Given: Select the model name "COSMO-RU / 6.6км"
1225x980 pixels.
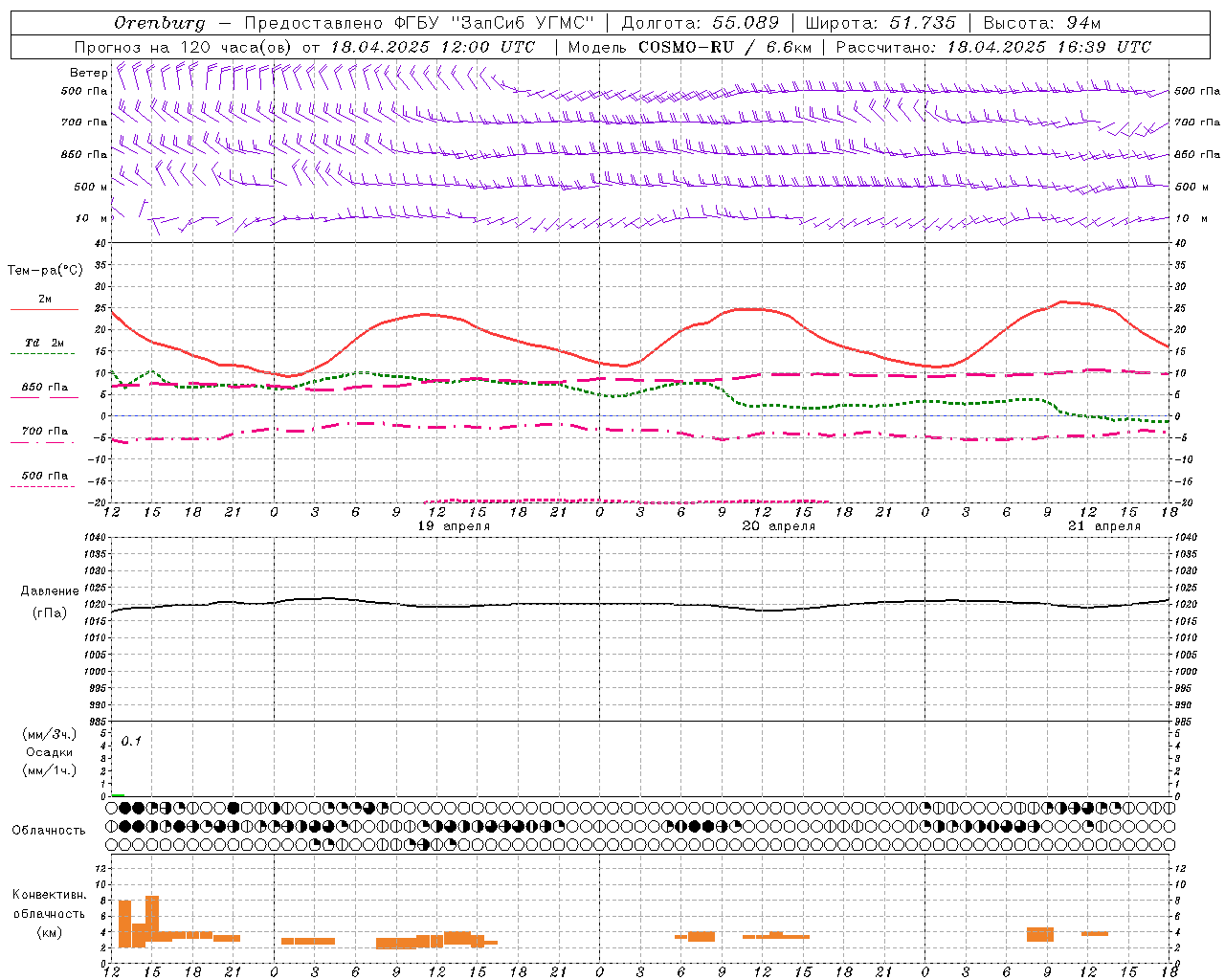Looking at the screenshot, I should pos(725,47).
